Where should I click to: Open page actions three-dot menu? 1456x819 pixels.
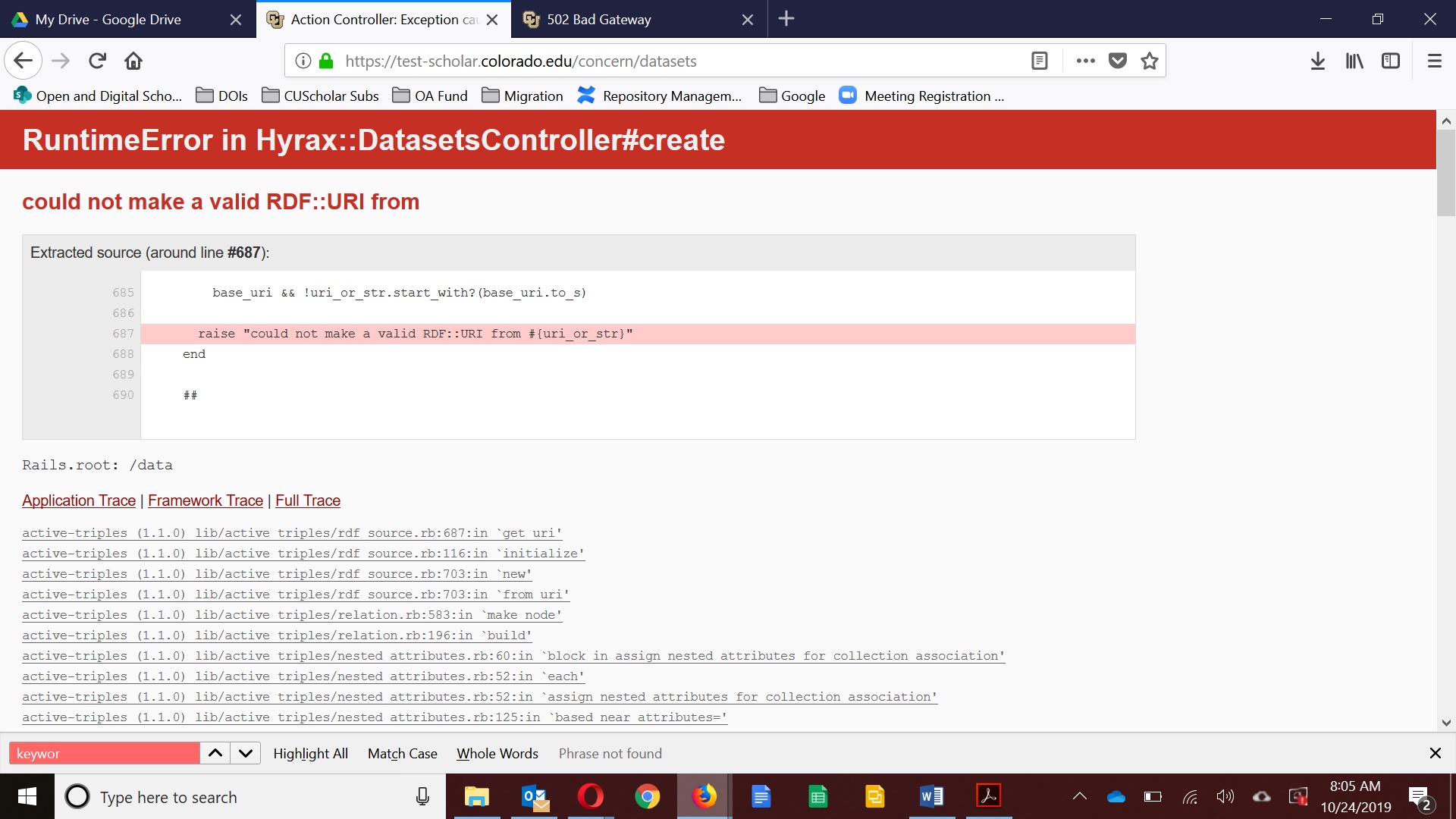(1086, 61)
